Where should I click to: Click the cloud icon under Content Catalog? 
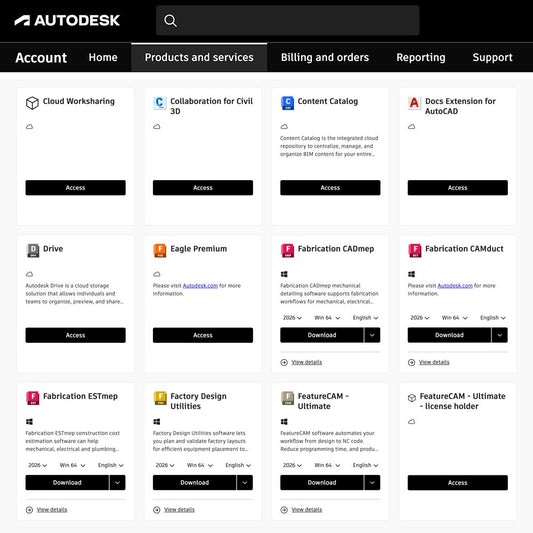(x=284, y=127)
